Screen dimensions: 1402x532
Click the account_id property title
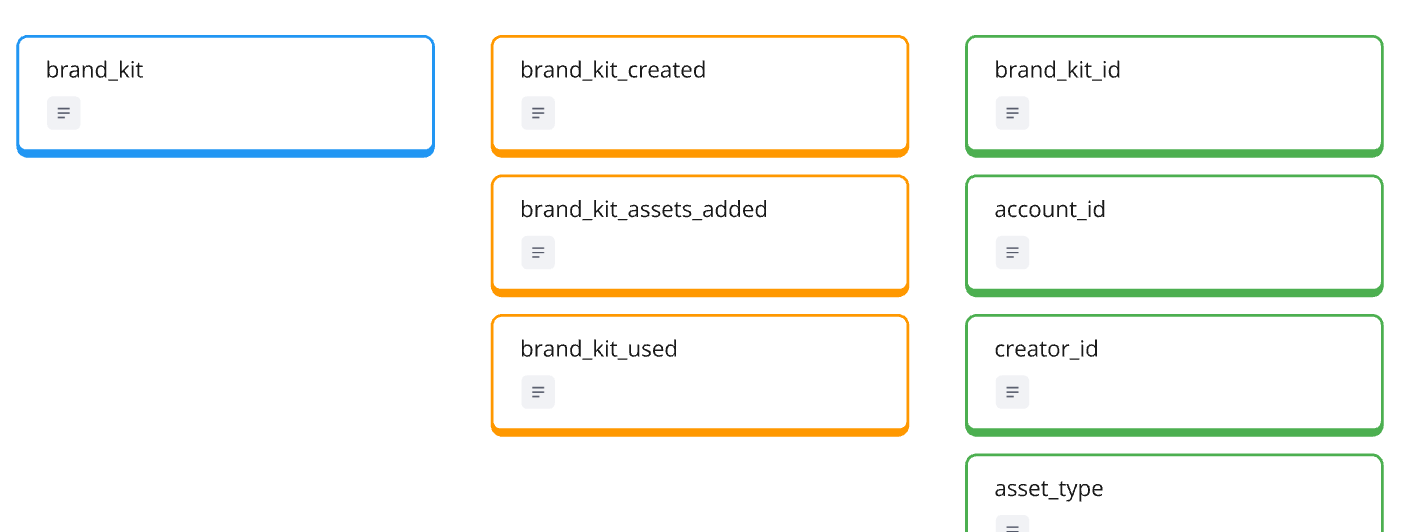pyautogui.click(x=1050, y=210)
